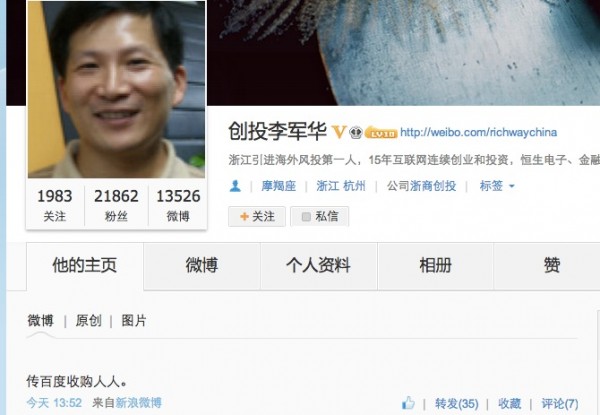Click the gold V verification badge
Screen dimensions: 600x415
(x=338, y=132)
